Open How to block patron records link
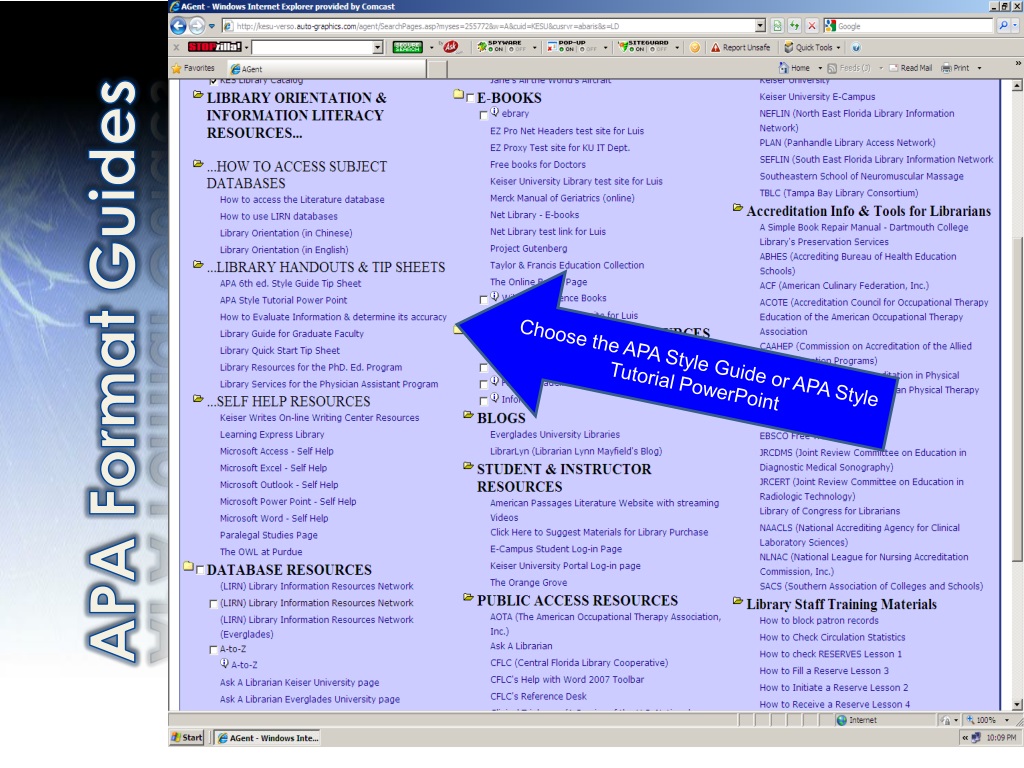 point(819,621)
